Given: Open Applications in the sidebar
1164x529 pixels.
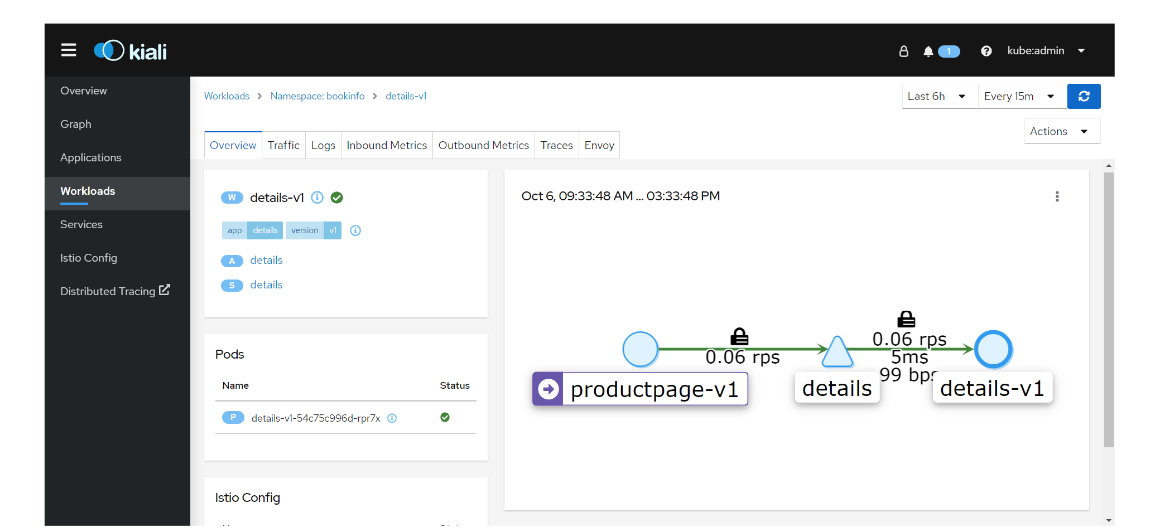Looking at the screenshot, I should point(117,158).
